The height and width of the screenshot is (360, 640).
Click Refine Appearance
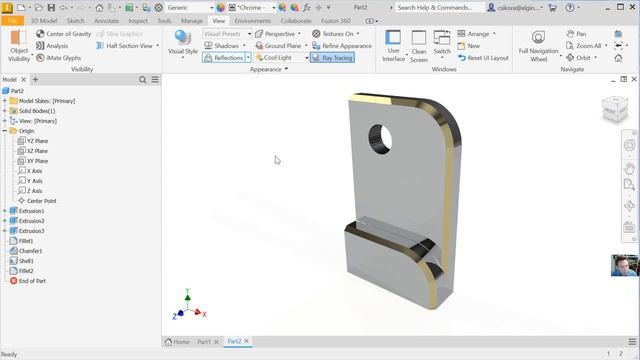342,46
